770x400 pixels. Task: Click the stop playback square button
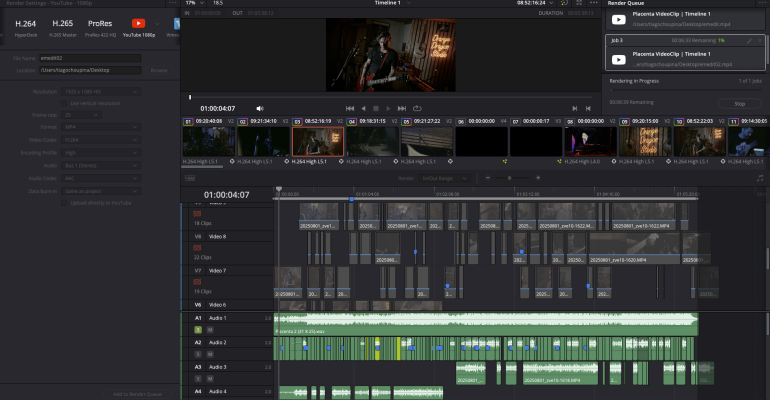tap(376, 108)
